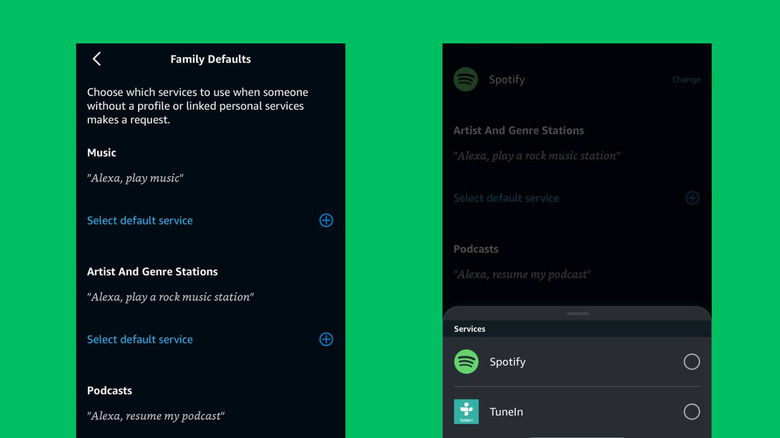This screenshot has height=438, width=780.
Task: Click the Spotify logo in the Services list
Action: (x=466, y=362)
